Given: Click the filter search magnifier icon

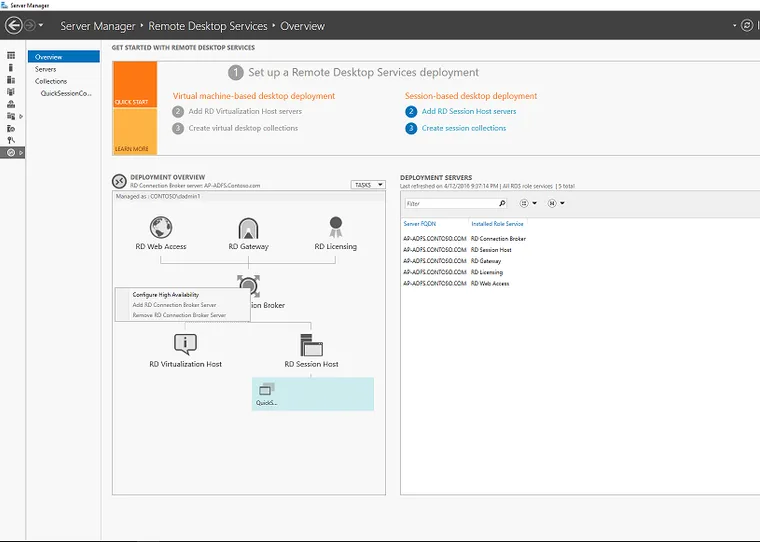Looking at the screenshot, I should click(x=502, y=204).
